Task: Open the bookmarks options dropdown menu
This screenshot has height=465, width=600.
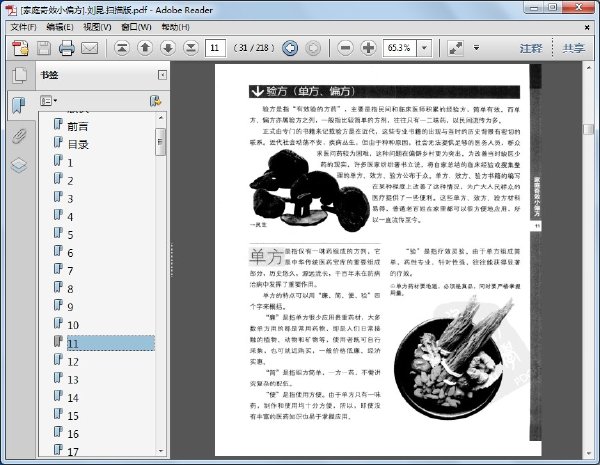Action: [x=49, y=101]
